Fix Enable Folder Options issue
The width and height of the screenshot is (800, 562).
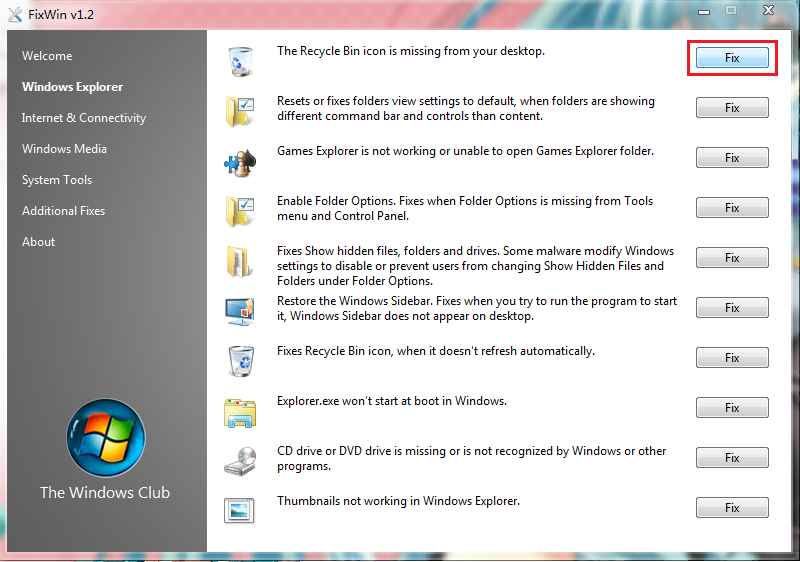732,208
